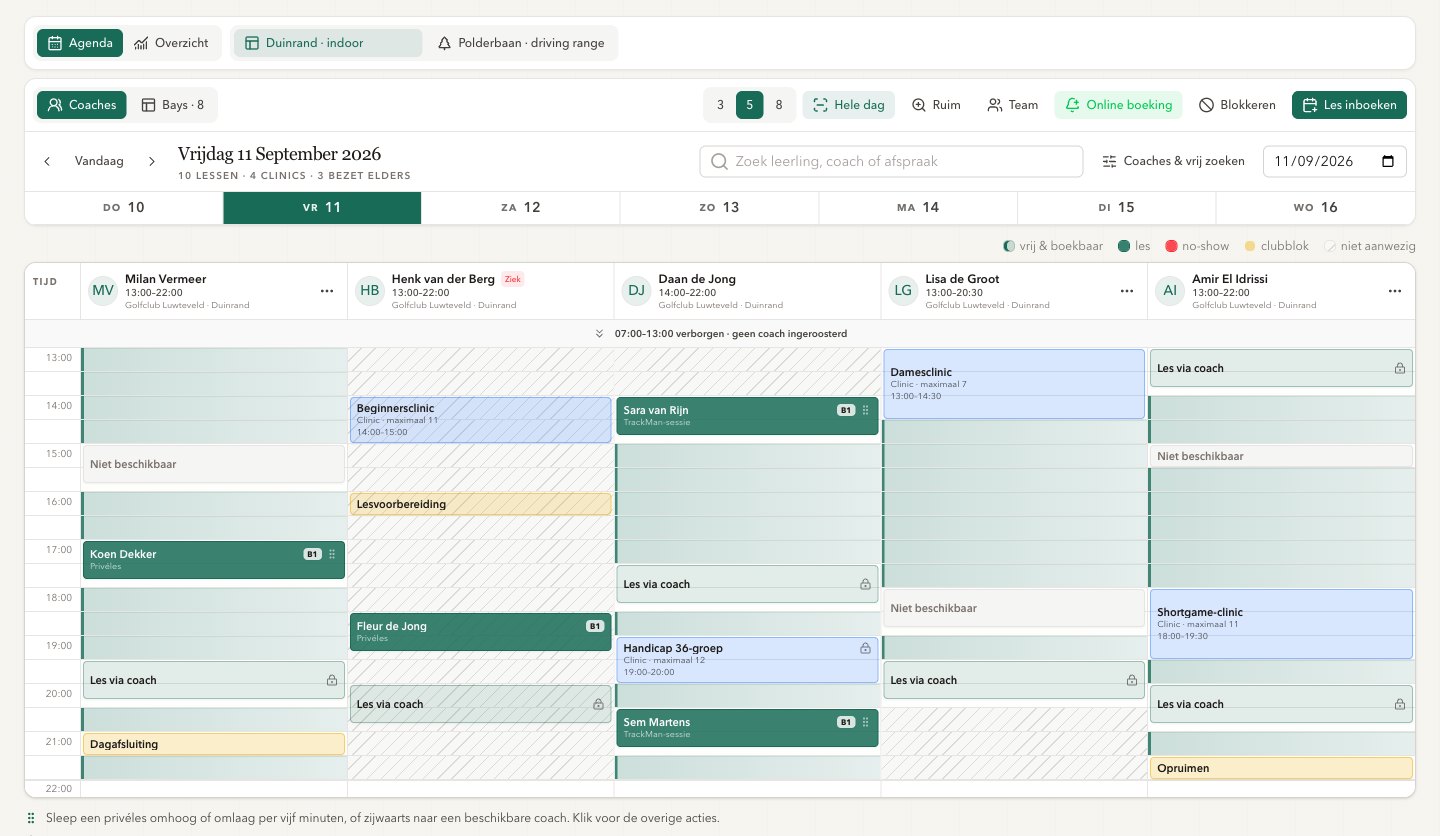The height and width of the screenshot is (836, 1440).
Task: Go to next day arrow
Action: 152,161
